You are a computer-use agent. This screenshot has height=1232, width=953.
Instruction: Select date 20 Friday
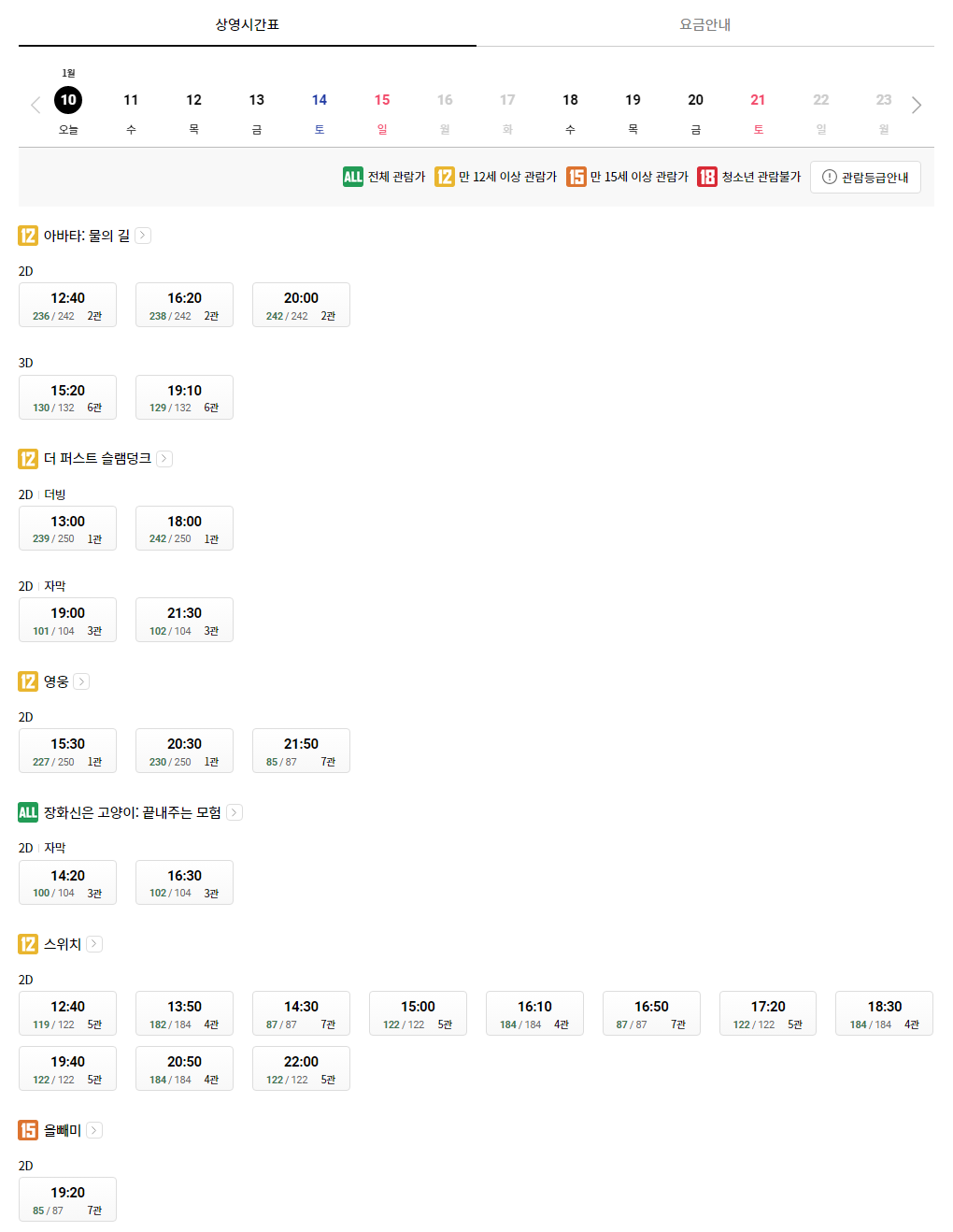coord(695,100)
